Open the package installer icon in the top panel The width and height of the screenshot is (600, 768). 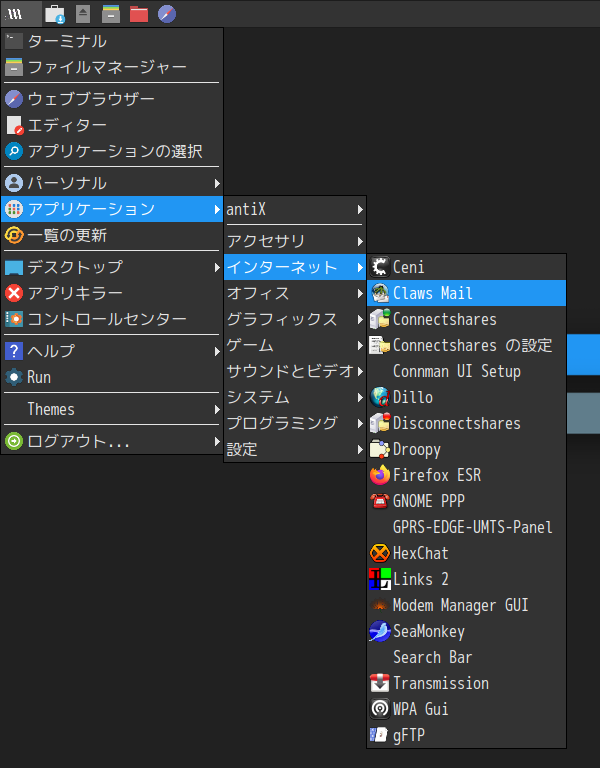[x=55, y=14]
